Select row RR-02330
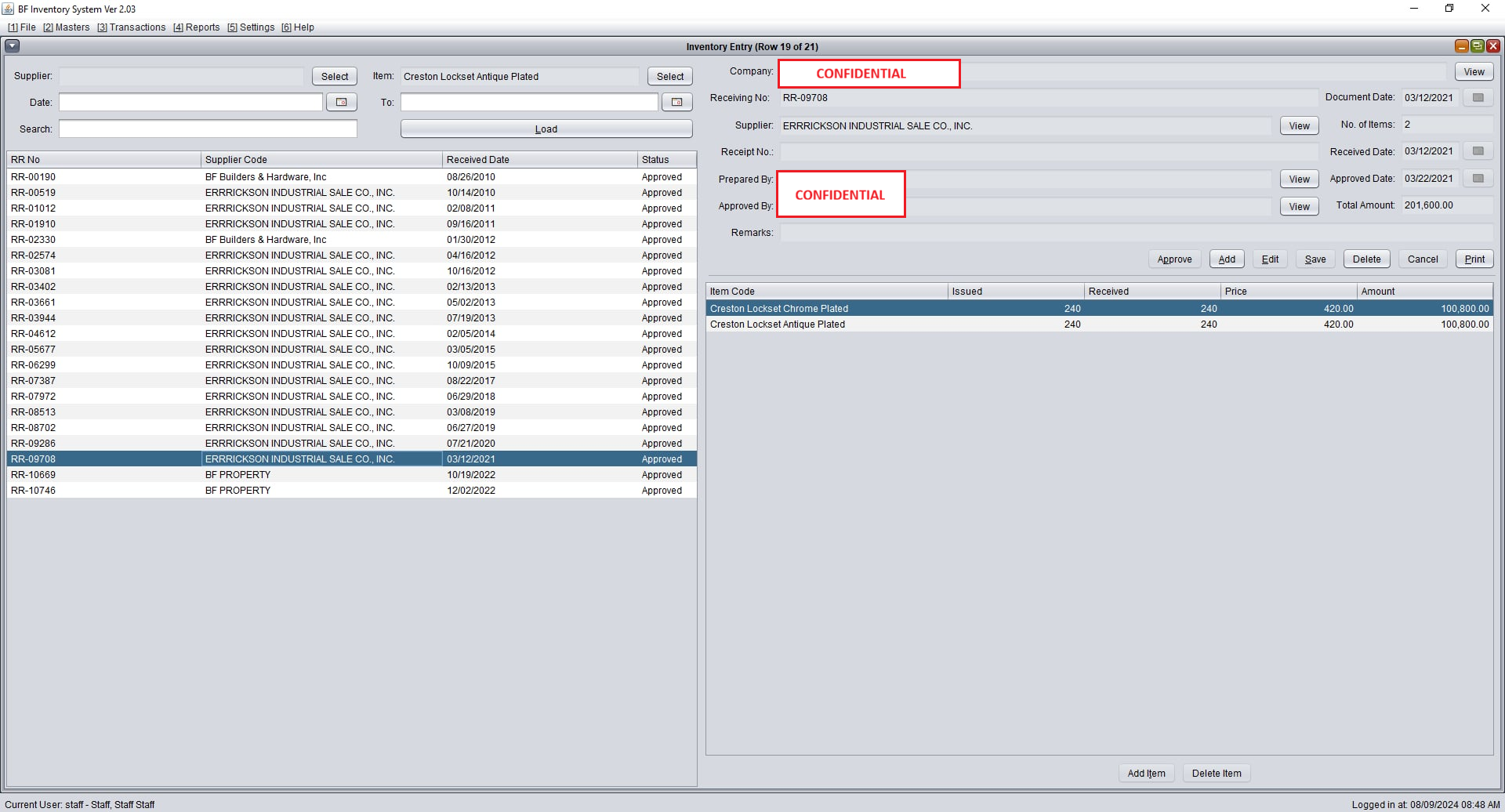Image resolution: width=1505 pixels, height=812 pixels. point(352,240)
